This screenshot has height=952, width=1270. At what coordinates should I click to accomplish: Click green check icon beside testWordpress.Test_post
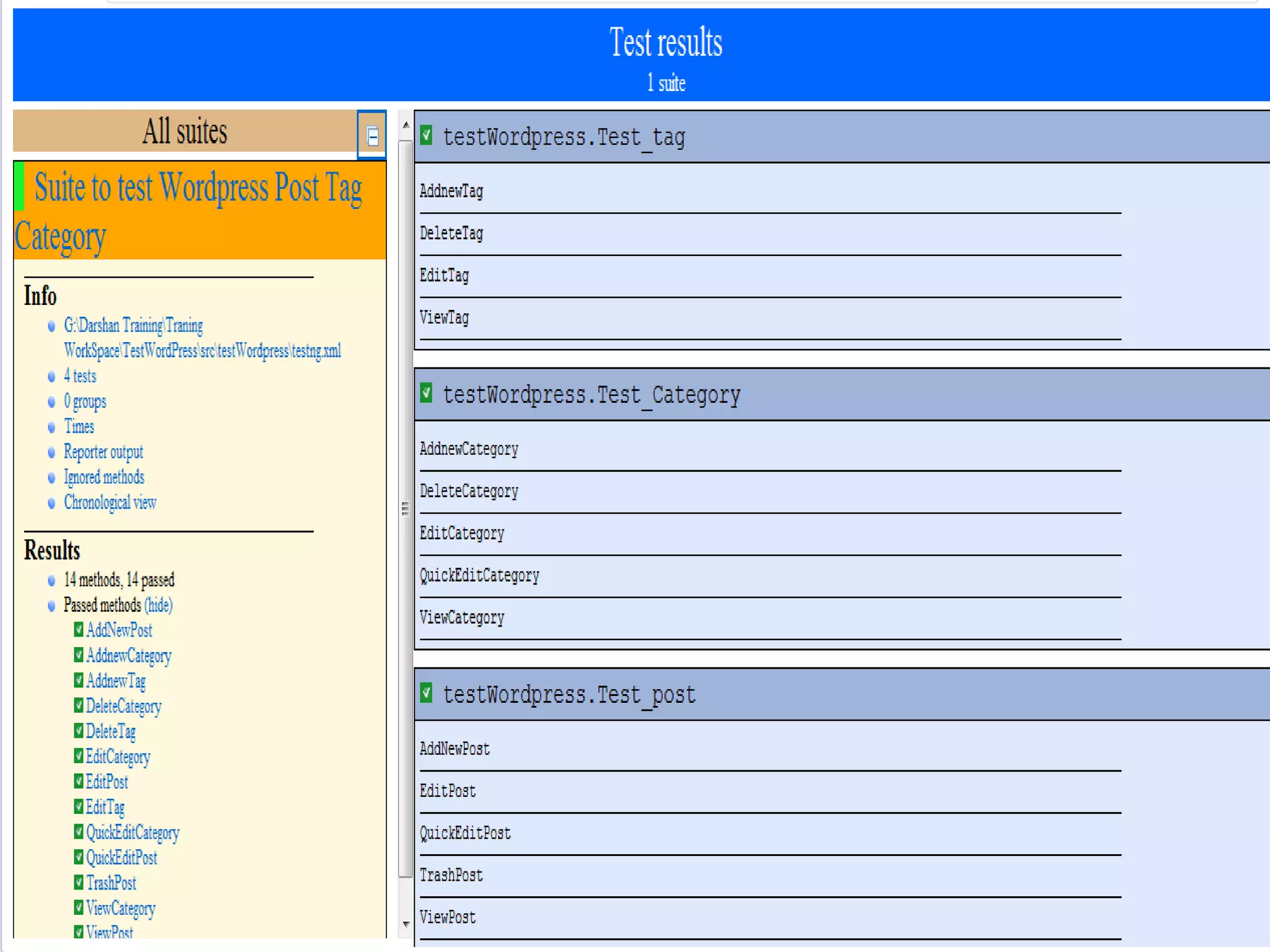point(426,692)
